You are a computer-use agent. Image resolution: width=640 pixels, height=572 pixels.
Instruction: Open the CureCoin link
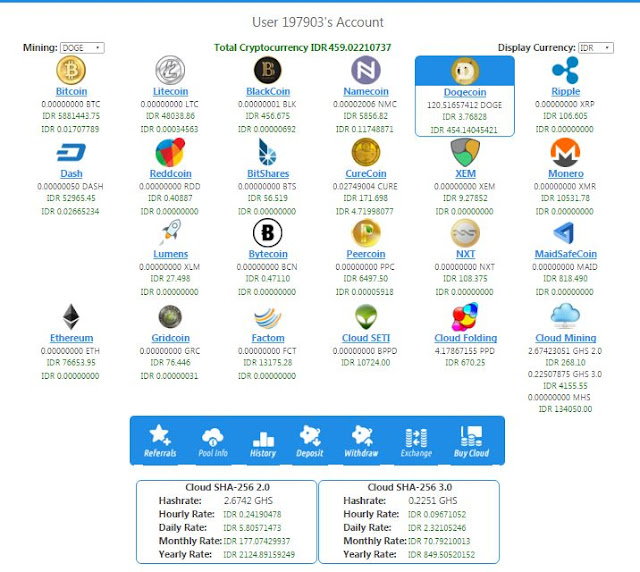pyautogui.click(x=366, y=174)
